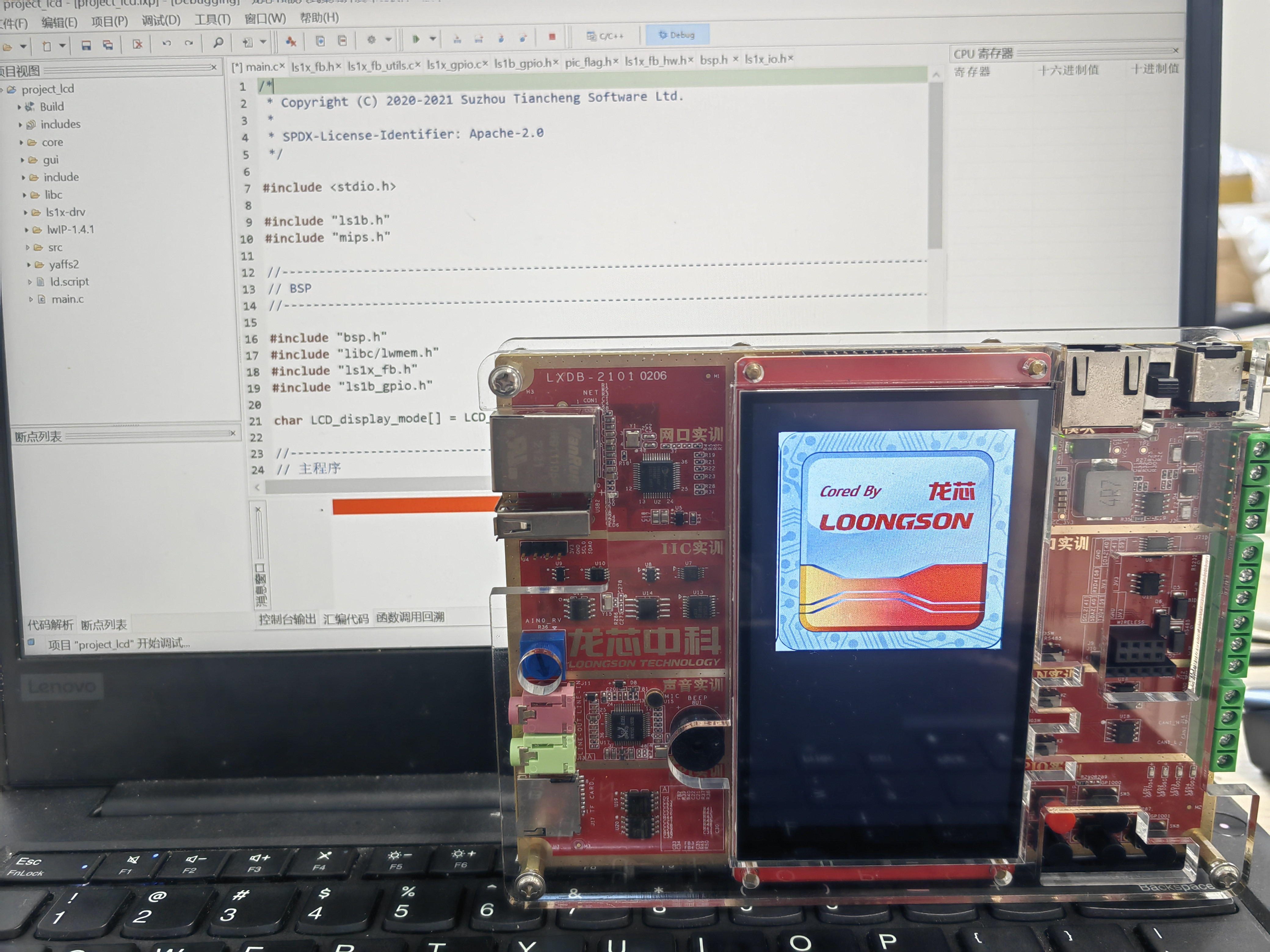Switch to Debug perspective
The image size is (1270, 952).
tap(677, 35)
